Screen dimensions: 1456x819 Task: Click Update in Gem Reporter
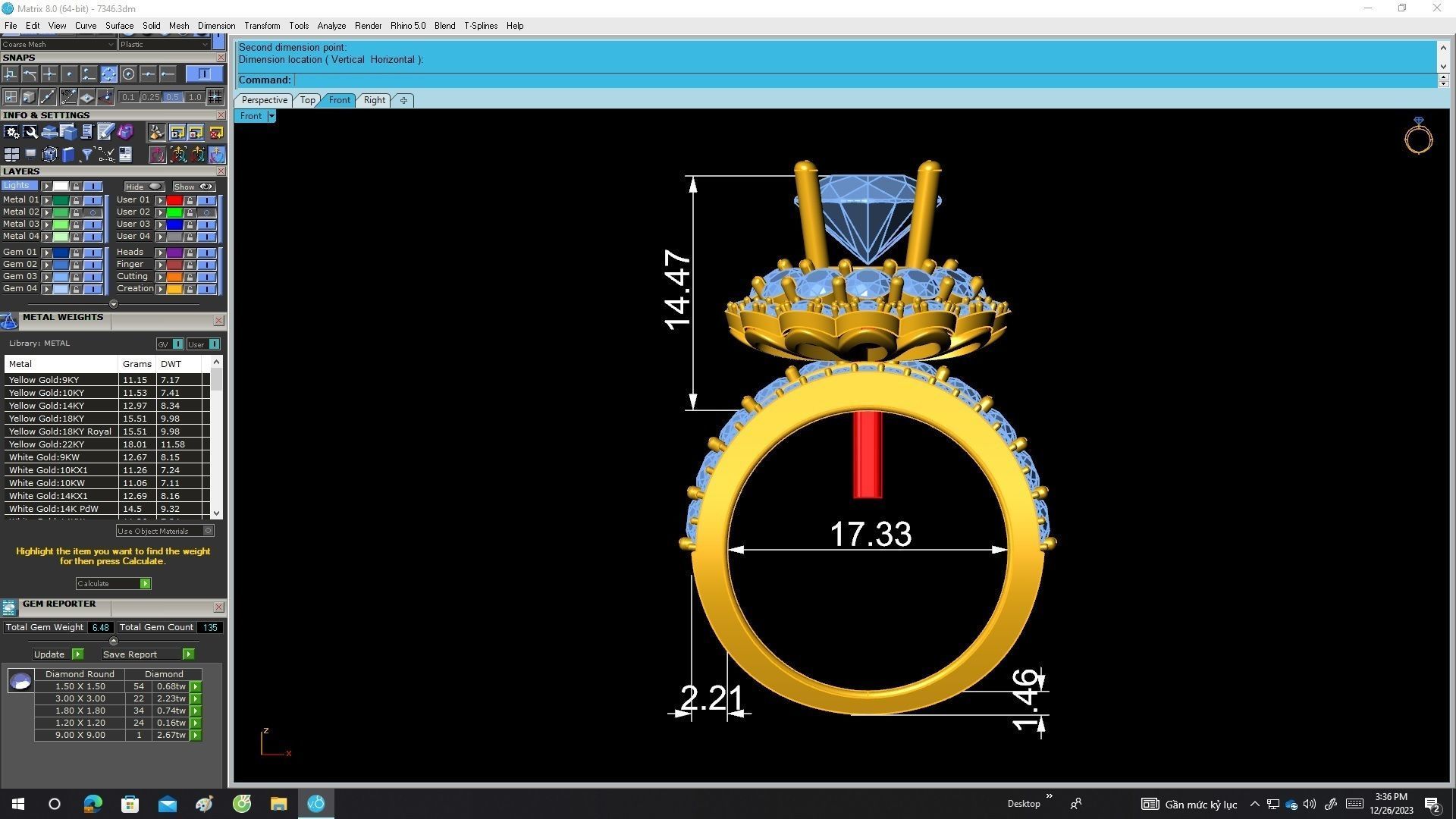(x=58, y=654)
